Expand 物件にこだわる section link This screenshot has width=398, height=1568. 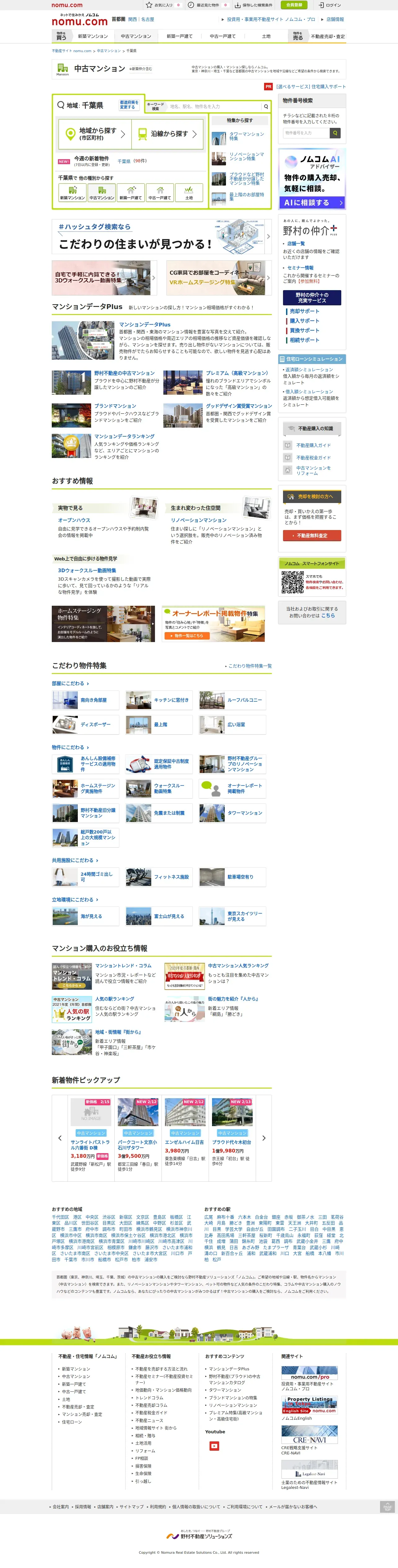(70, 748)
